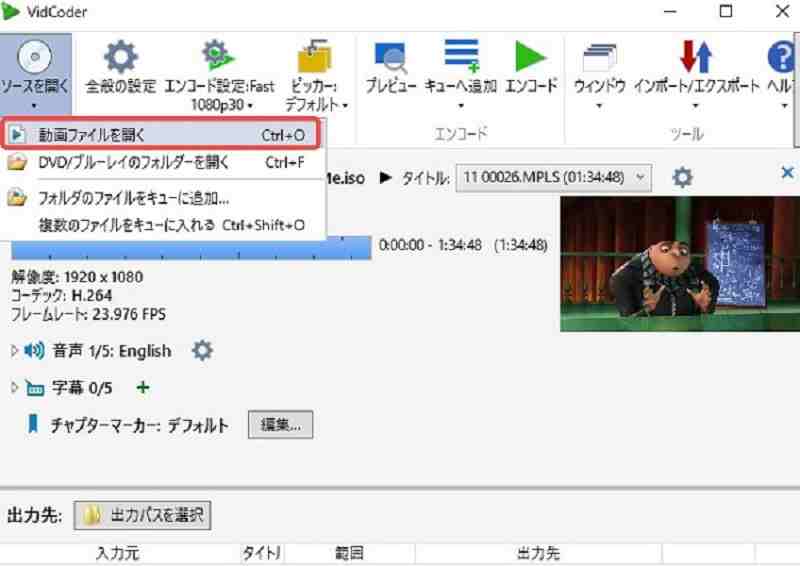Click the gear icon next to 音声 1/5: English
The height and width of the screenshot is (566, 800).
(x=203, y=351)
